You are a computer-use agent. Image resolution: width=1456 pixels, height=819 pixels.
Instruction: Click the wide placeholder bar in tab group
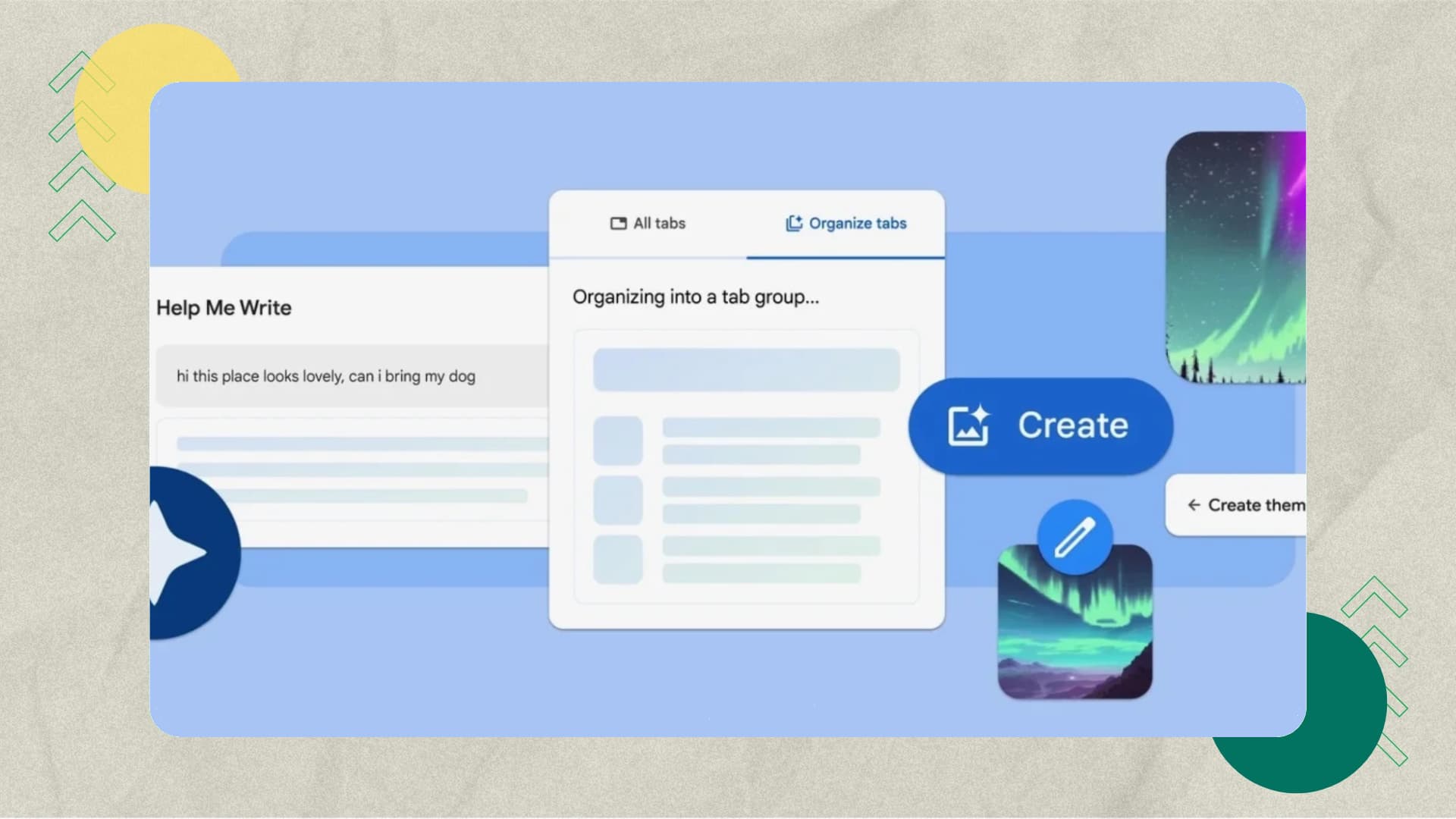746,369
